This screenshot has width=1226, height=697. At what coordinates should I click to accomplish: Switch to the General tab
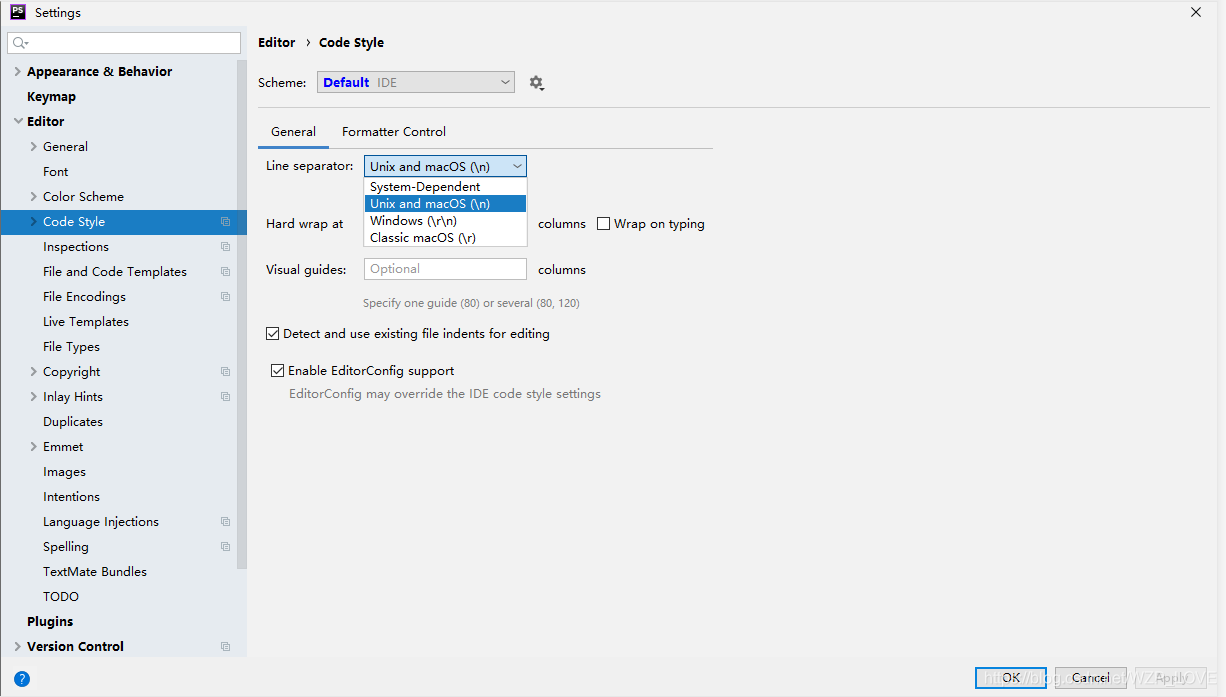(x=293, y=132)
